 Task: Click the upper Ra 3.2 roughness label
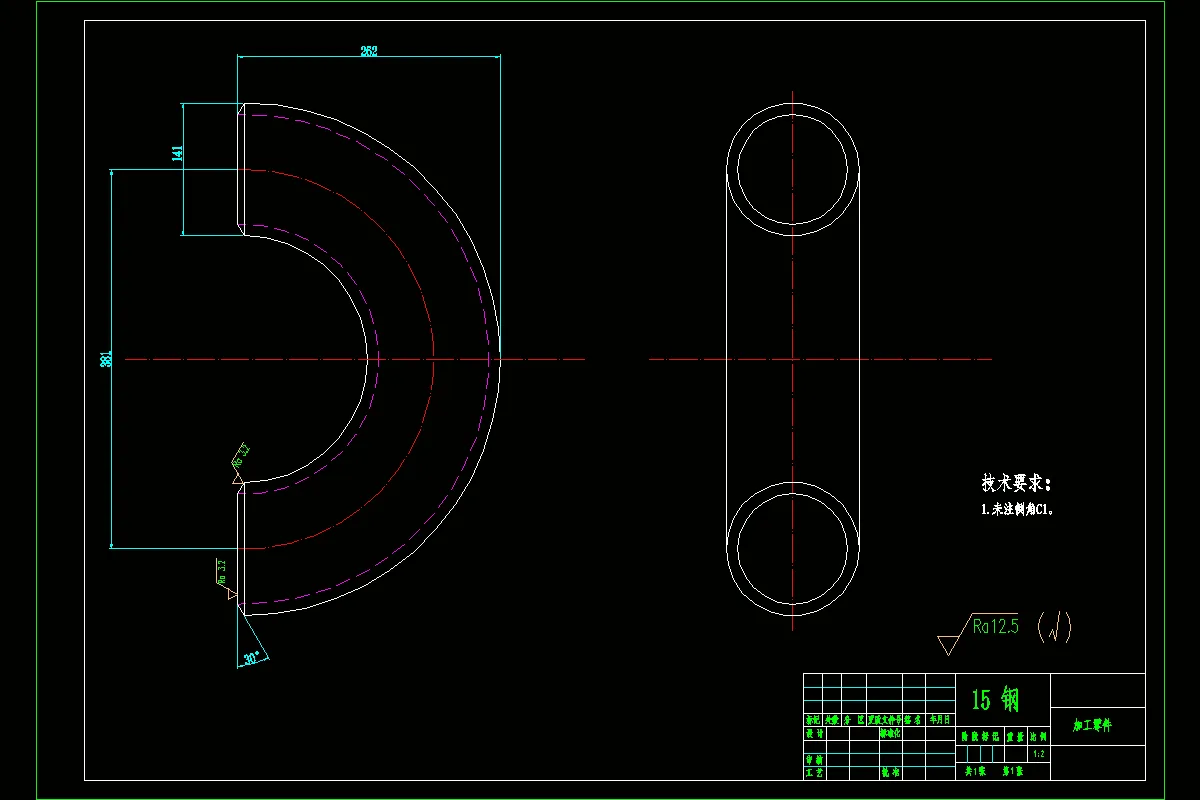pyautogui.click(x=240, y=456)
